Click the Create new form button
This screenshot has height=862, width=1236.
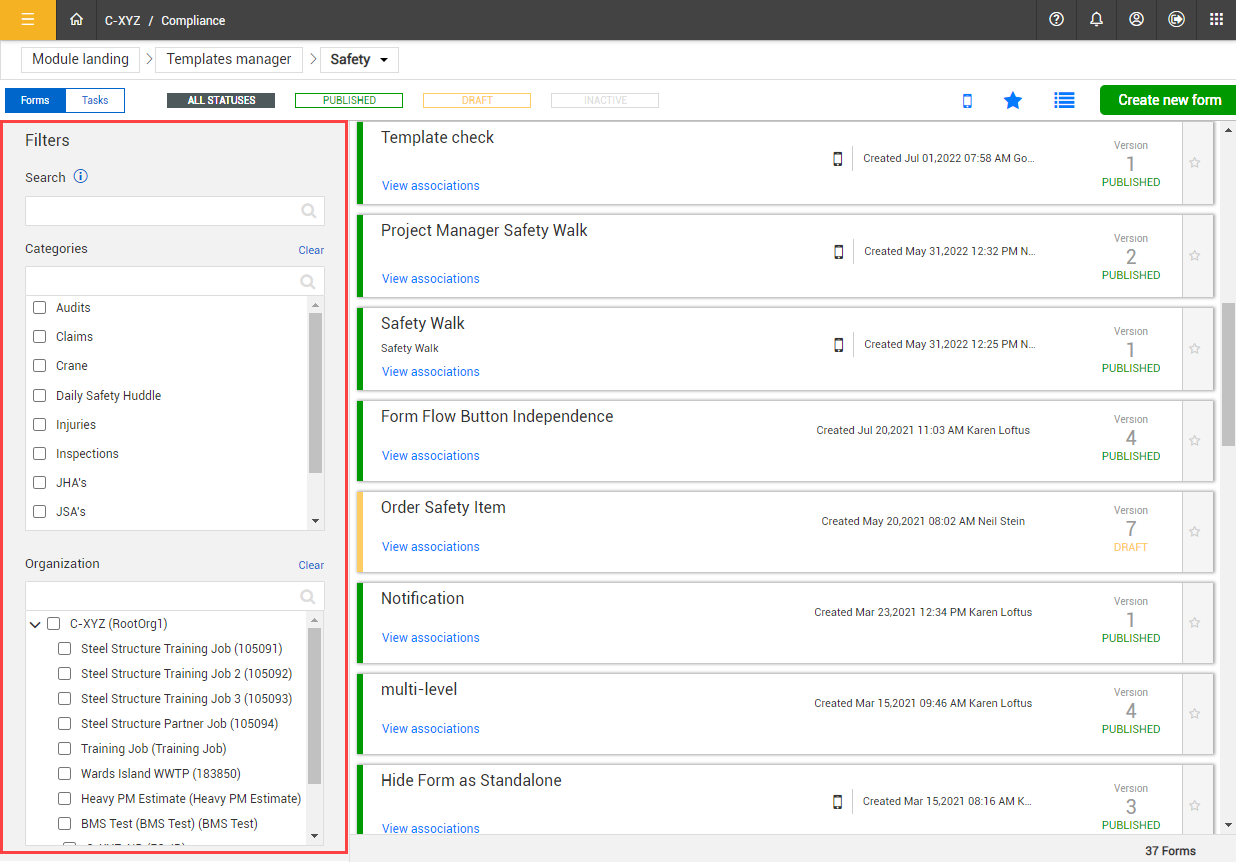click(x=1169, y=100)
